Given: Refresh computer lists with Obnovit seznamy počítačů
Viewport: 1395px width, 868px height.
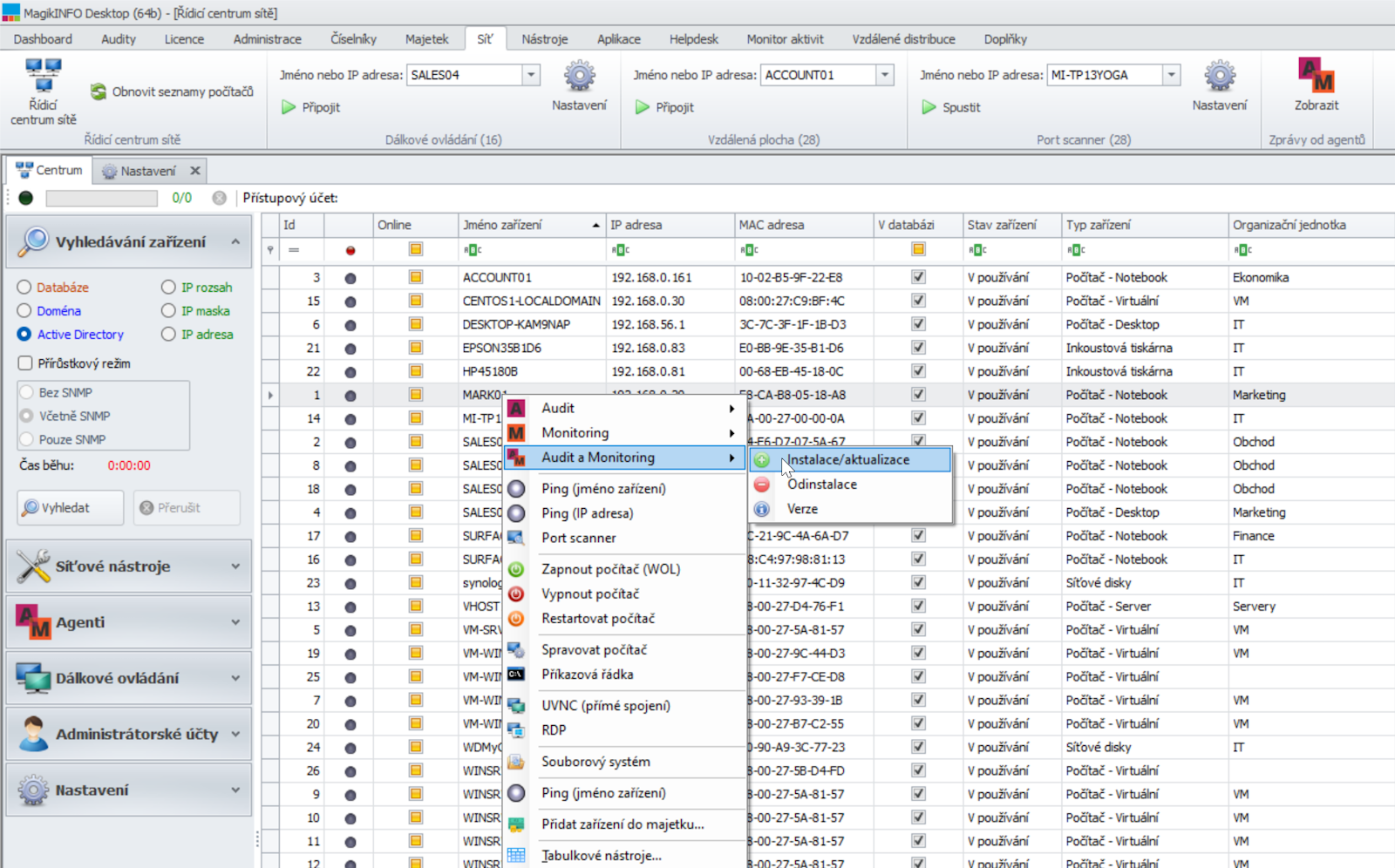Looking at the screenshot, I should 172,92.
